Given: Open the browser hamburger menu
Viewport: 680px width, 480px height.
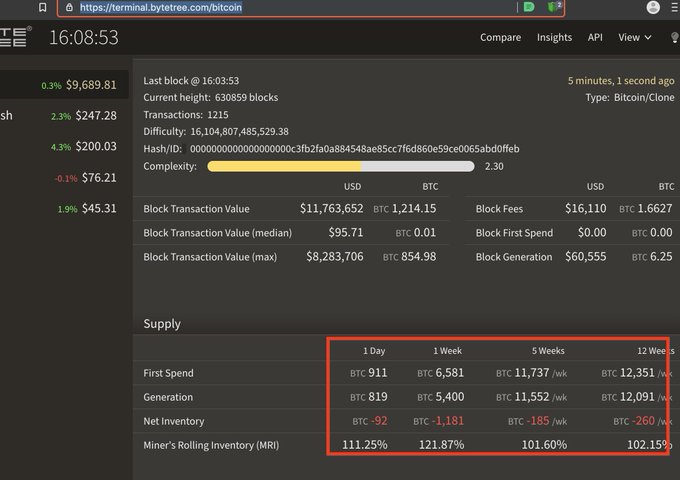Looking at the screenshot, I should coord(675,7).
